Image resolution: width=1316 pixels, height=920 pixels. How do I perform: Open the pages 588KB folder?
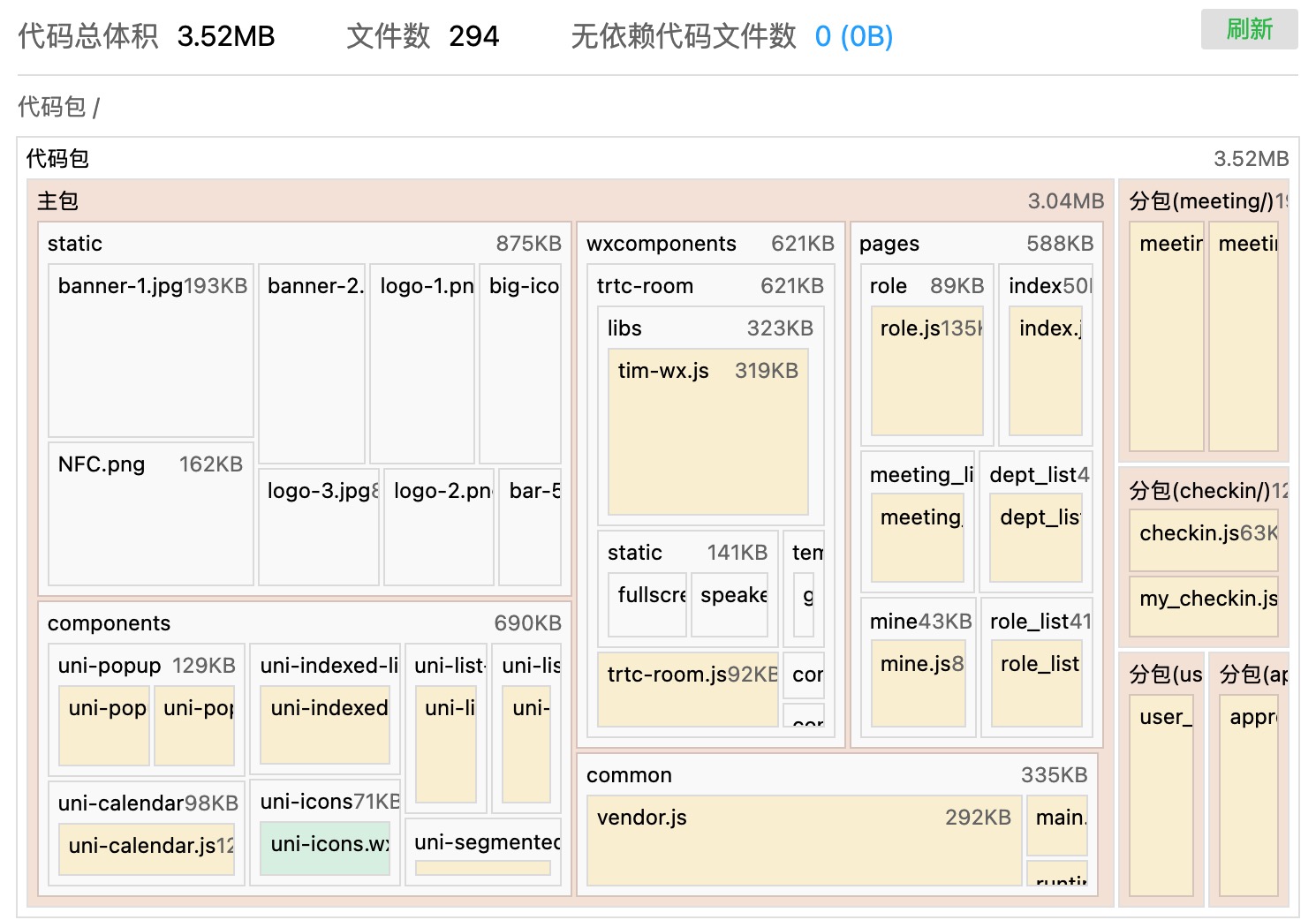976,244
